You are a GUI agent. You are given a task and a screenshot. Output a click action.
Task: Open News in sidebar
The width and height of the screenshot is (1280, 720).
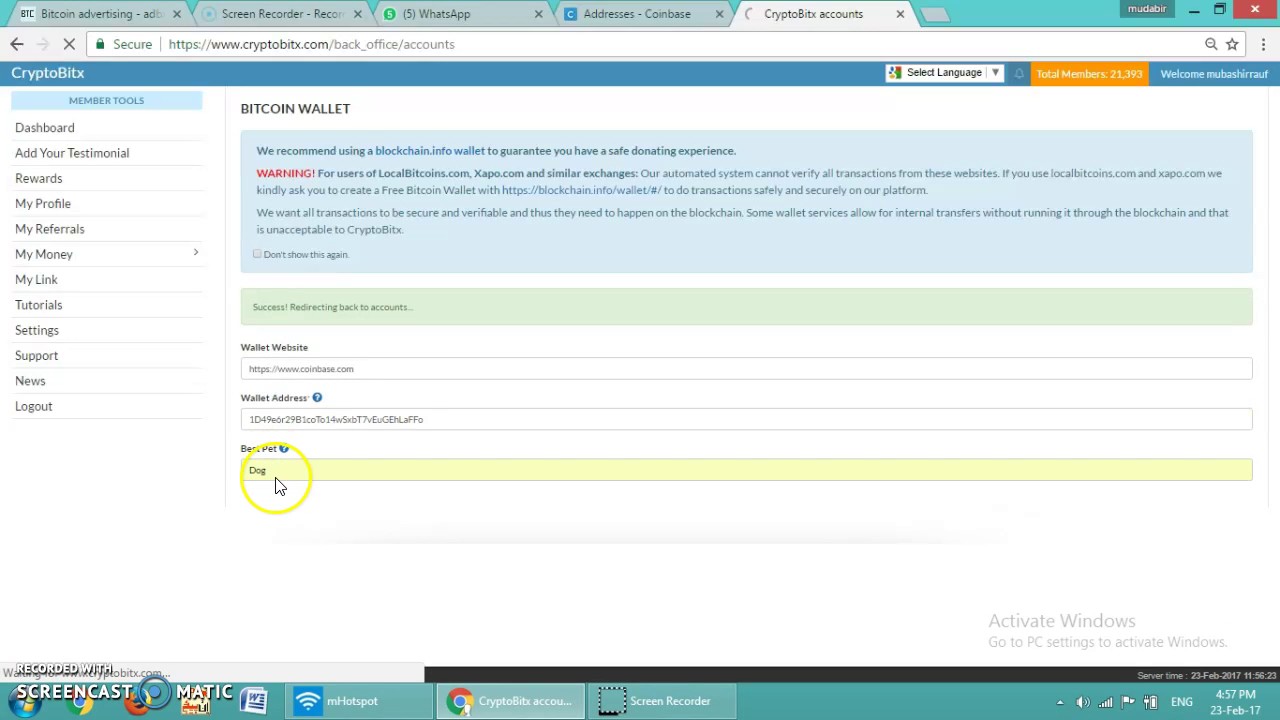[x=30, y=381]
